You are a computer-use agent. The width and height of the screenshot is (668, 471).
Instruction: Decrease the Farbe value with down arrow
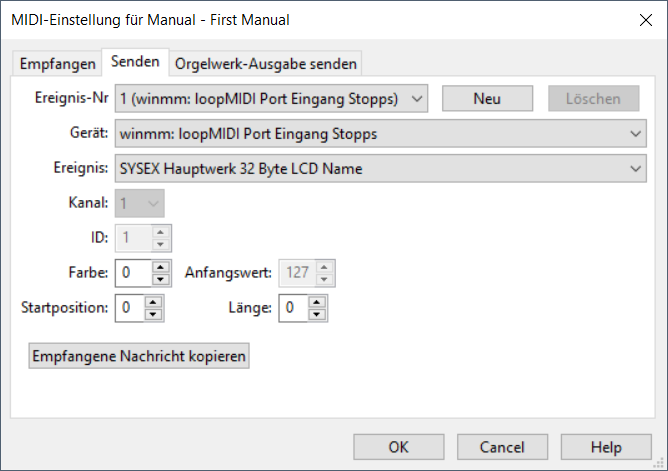[x=161, y=278]
